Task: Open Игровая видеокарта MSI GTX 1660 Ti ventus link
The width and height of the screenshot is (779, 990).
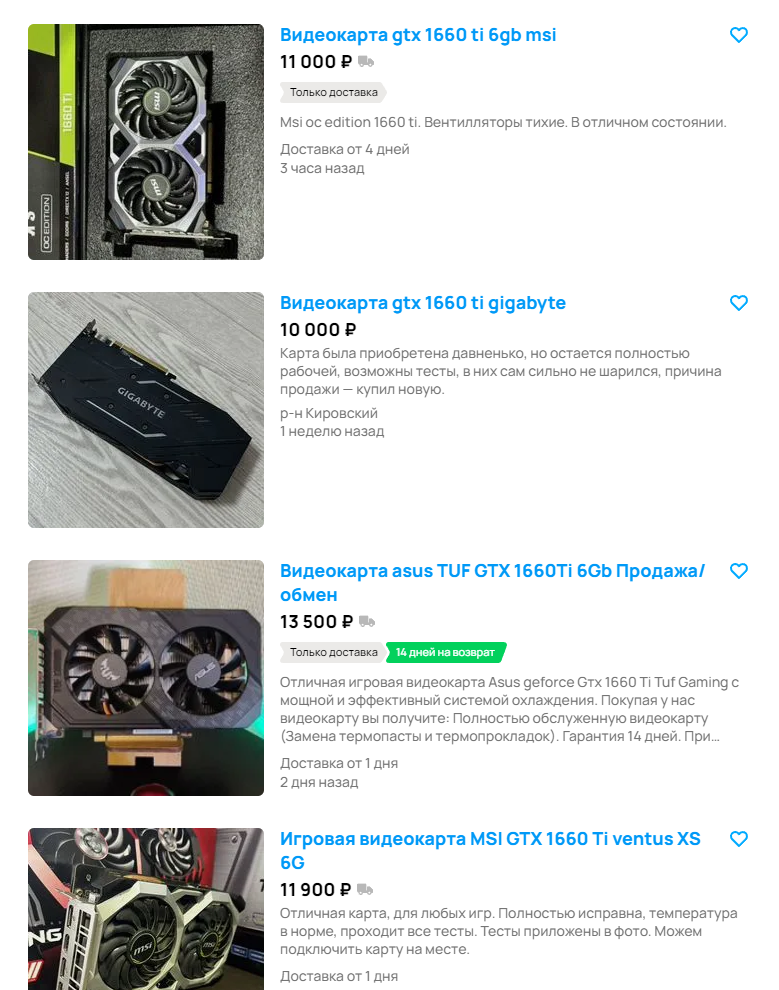Action: tap(490, 850)
